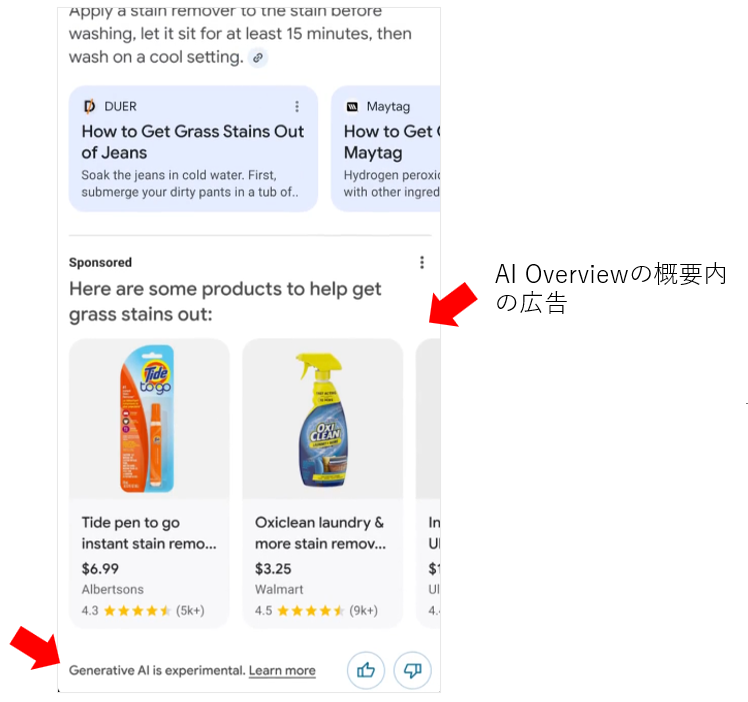Click the $3.25 Oxiclean price

[273, 568]
